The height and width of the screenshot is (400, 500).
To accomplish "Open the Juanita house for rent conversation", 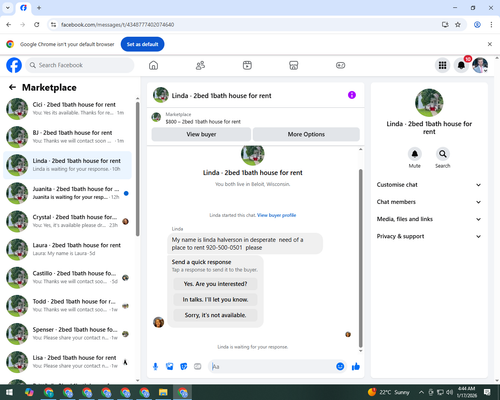I will [x=67, y=193].
